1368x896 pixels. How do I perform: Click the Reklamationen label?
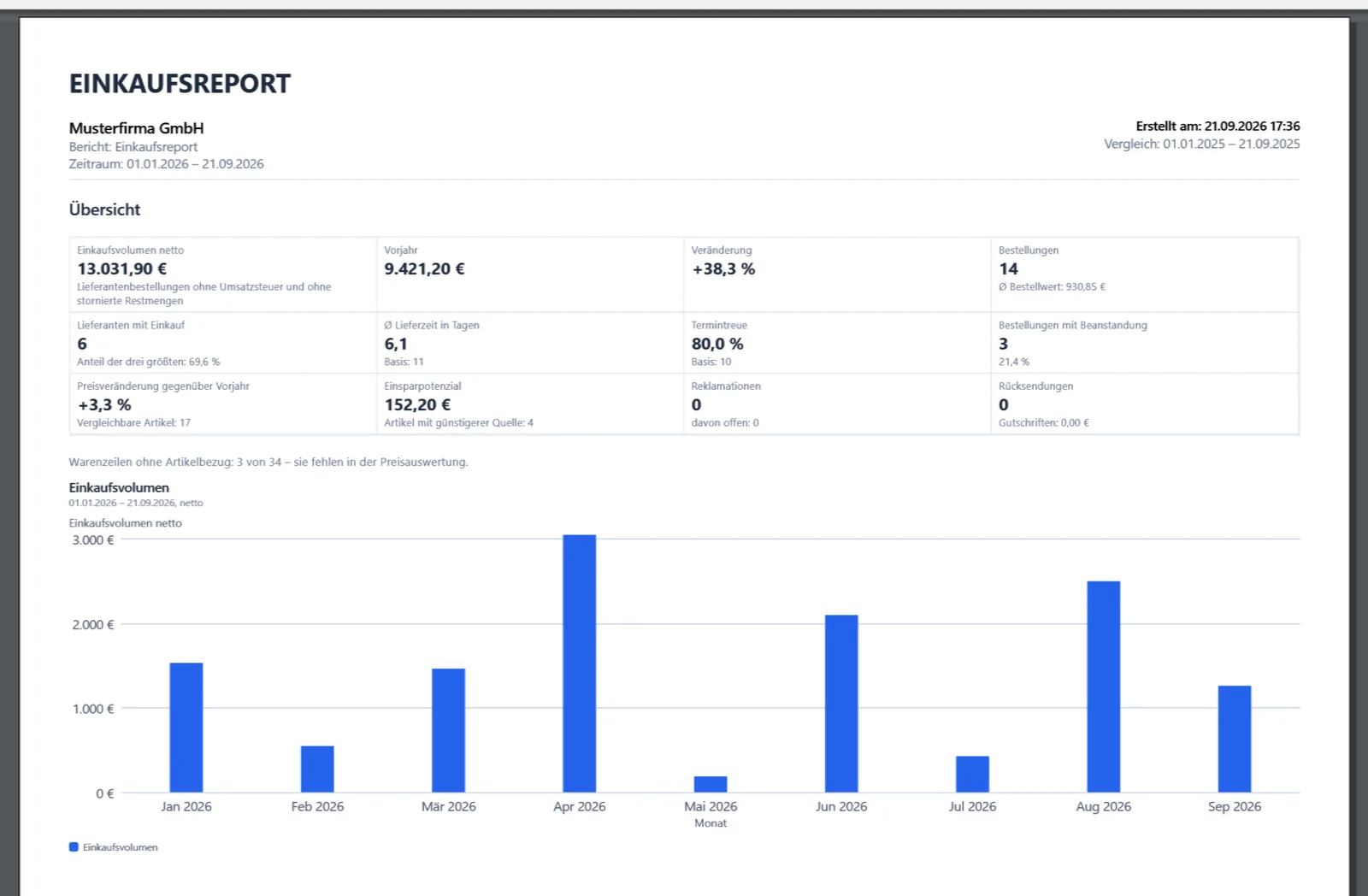(726, 386)
